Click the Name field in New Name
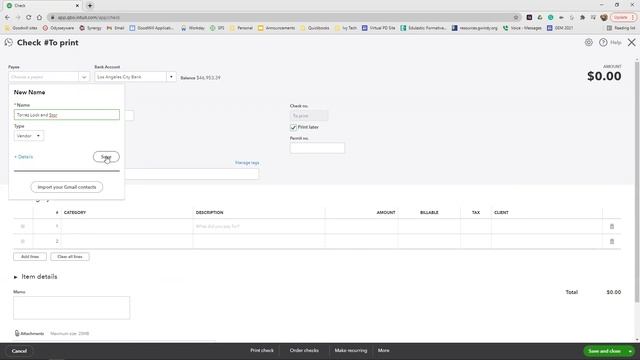Image resolution: width=640 pixels, height=360 pixels. [x=67, y=115]
